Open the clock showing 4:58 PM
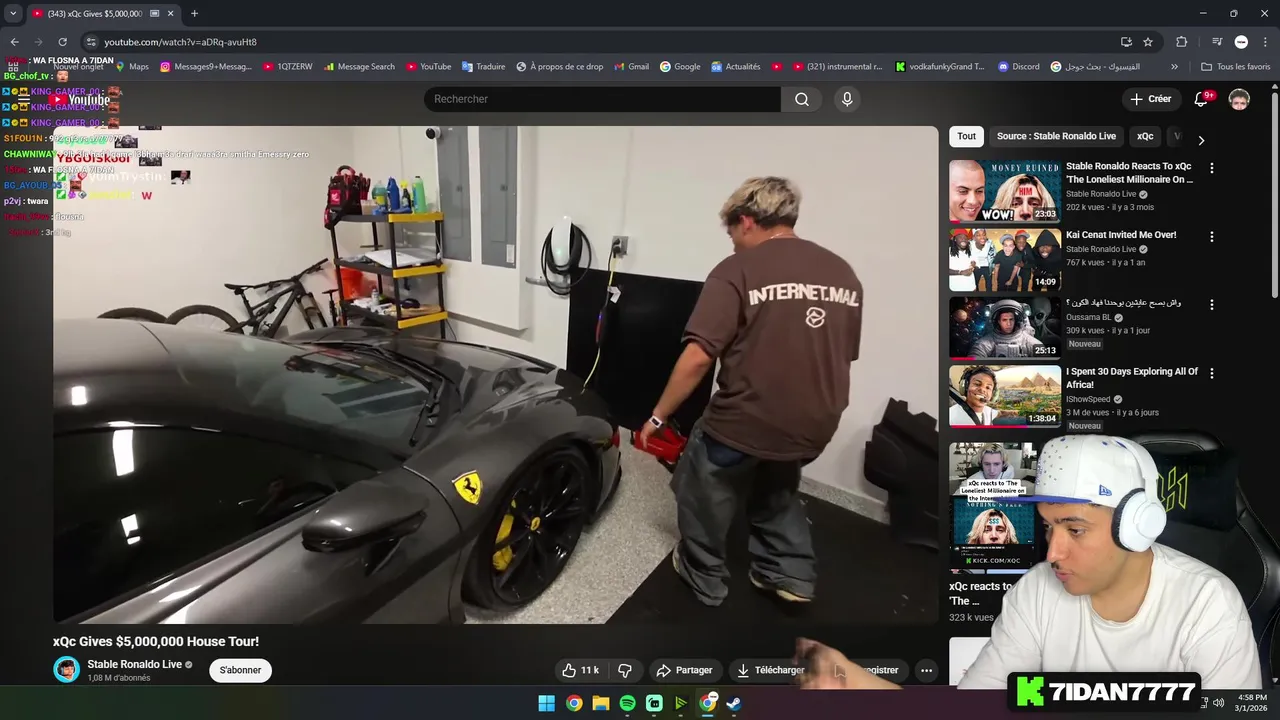The height and width of the screenshot is (720, 1280). coord(1252,702)
